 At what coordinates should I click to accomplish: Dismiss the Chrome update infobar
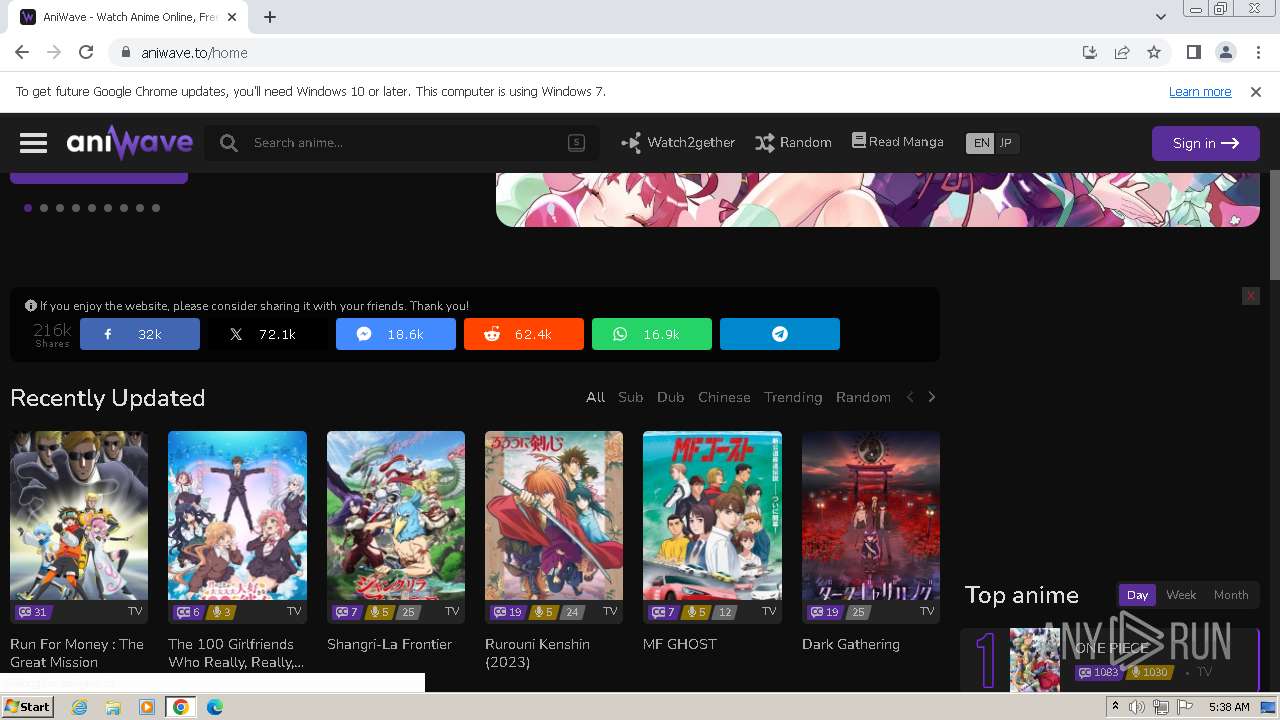[1256, 91]
